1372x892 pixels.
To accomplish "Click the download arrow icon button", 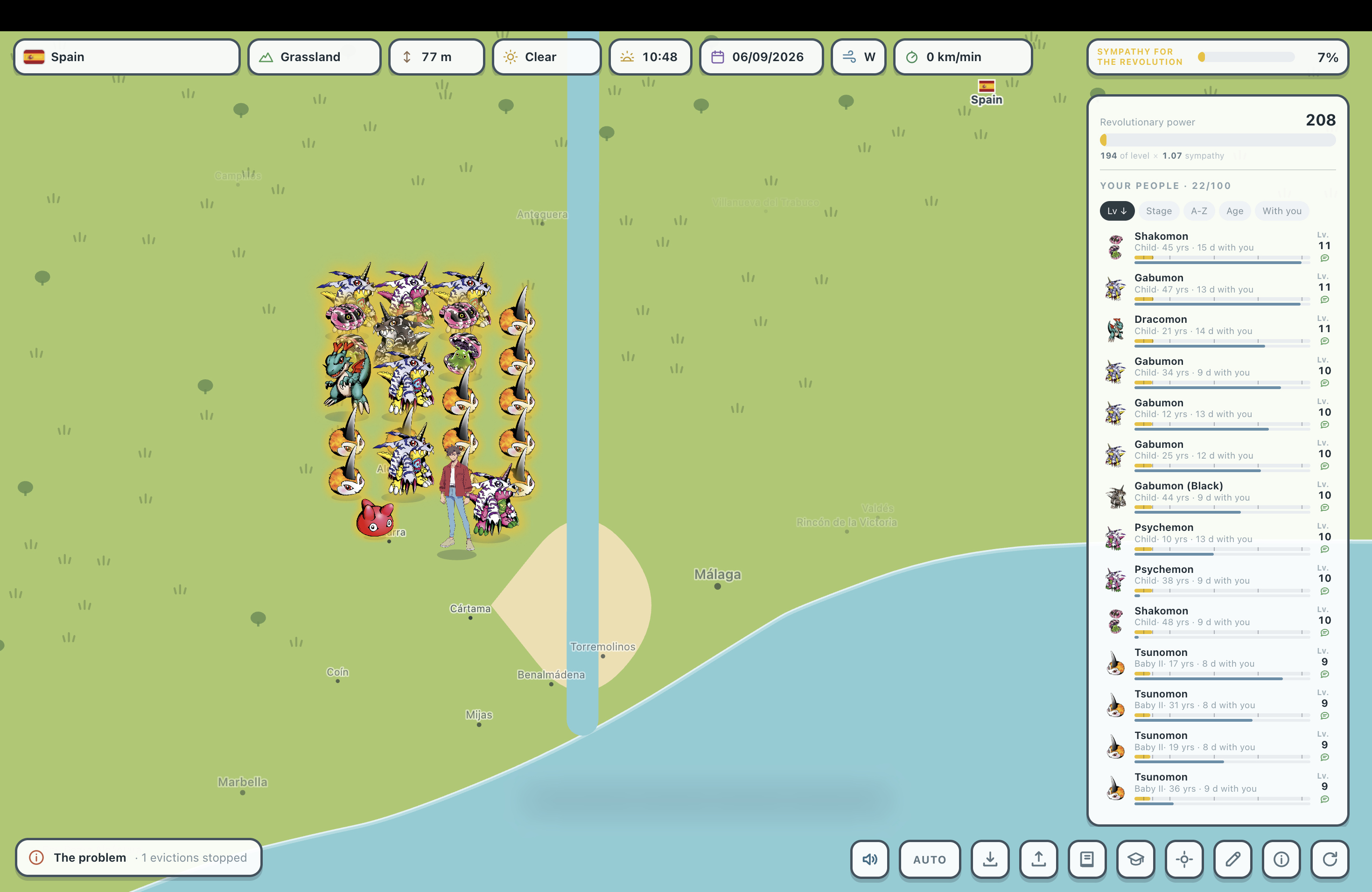I will [x=990, y=859].
